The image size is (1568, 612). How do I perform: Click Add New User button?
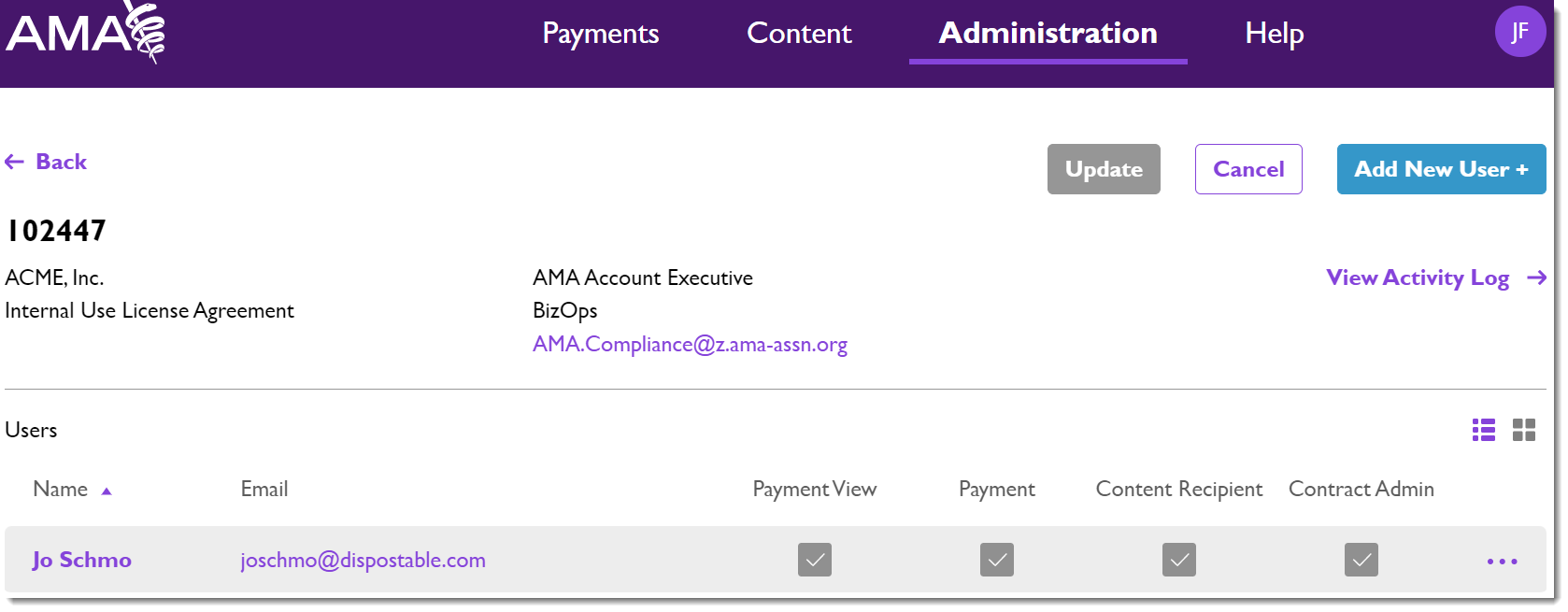coord(1440,169)
